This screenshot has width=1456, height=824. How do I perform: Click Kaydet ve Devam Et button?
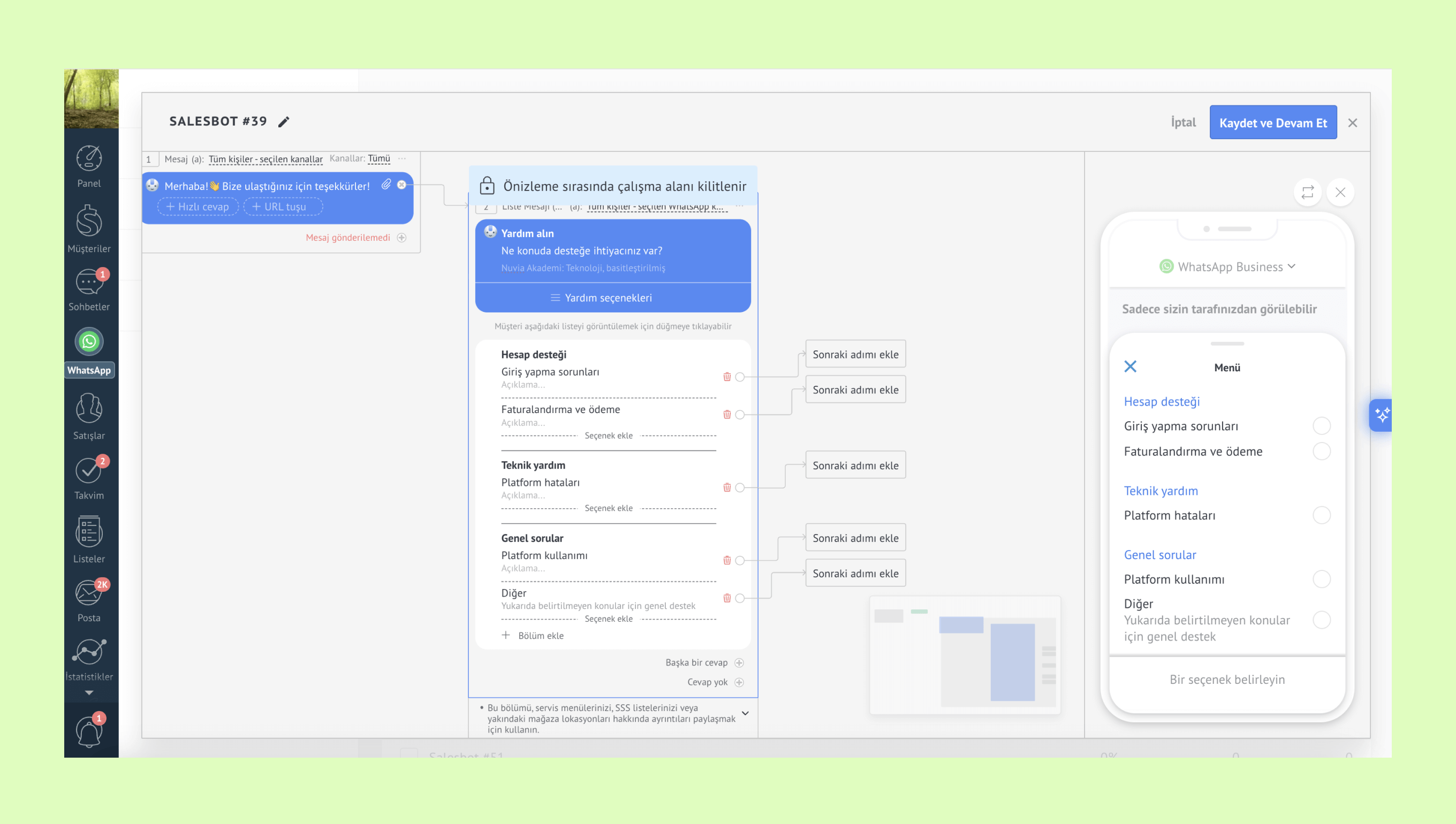coord(1272,123)
